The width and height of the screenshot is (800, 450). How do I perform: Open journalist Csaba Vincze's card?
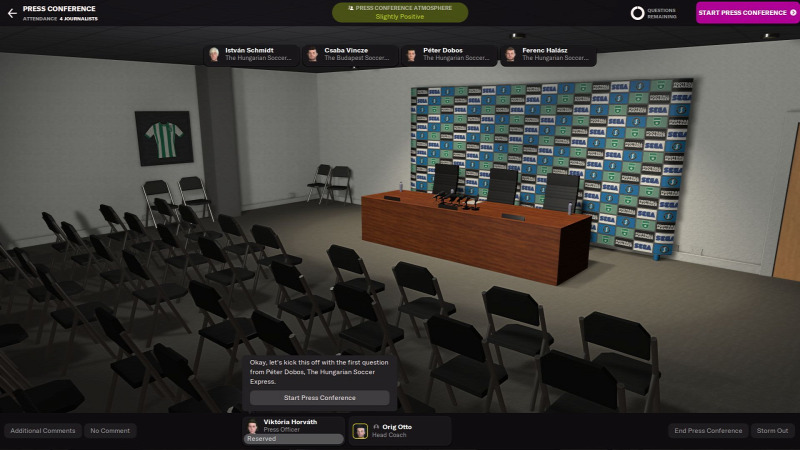click(x=351, y=55)
